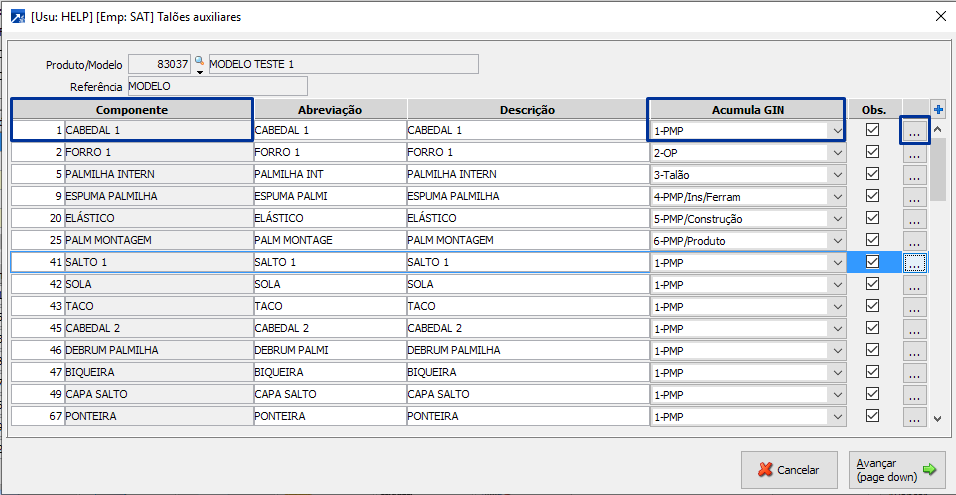
Task: Click the Acumula GIN column header
Action: [x=747, y=109]
